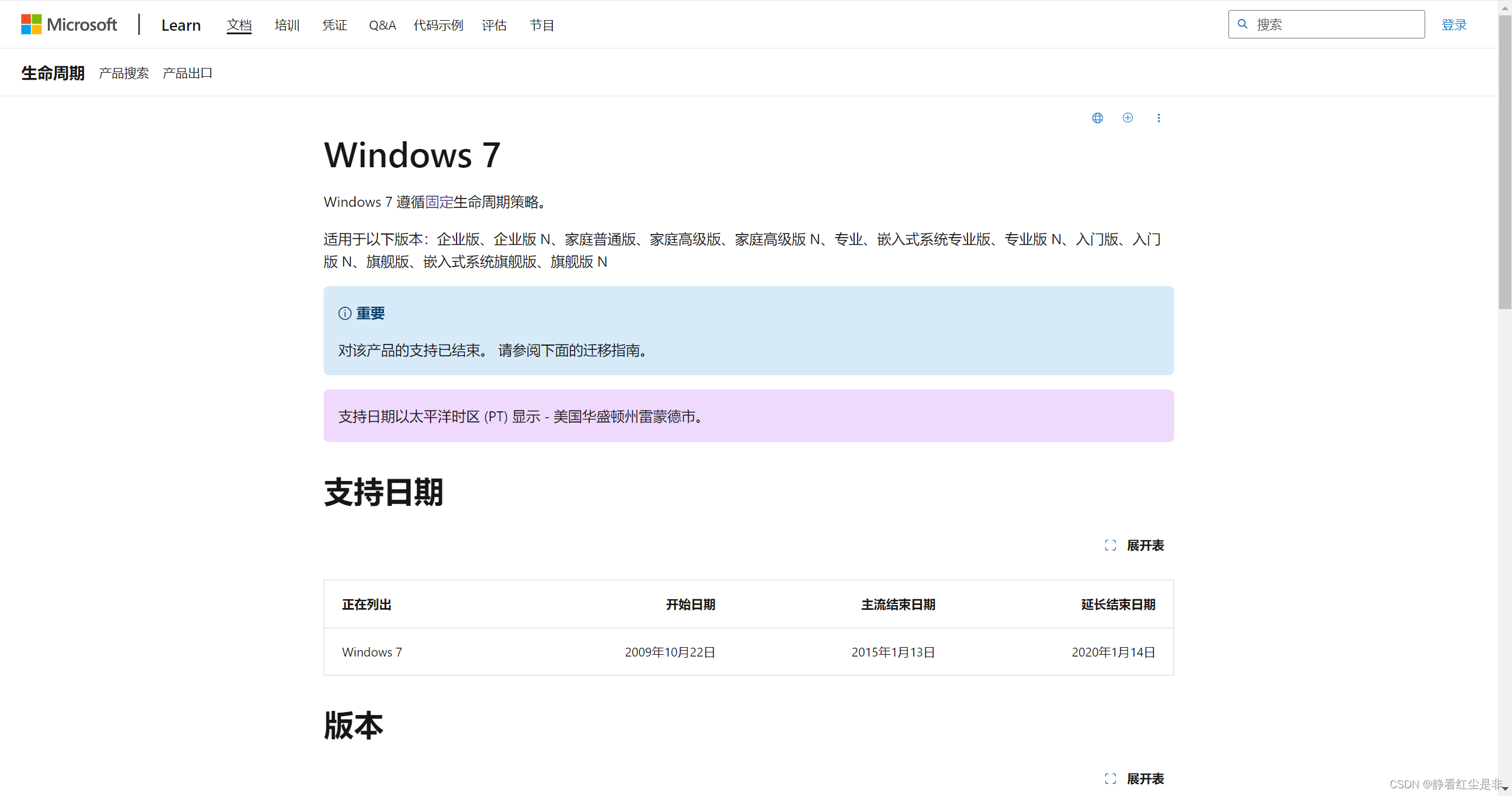This screenshot has width=1512, height=796.
Task: Open the 固定 lifecycle policy link
Action: pos(439,202)
